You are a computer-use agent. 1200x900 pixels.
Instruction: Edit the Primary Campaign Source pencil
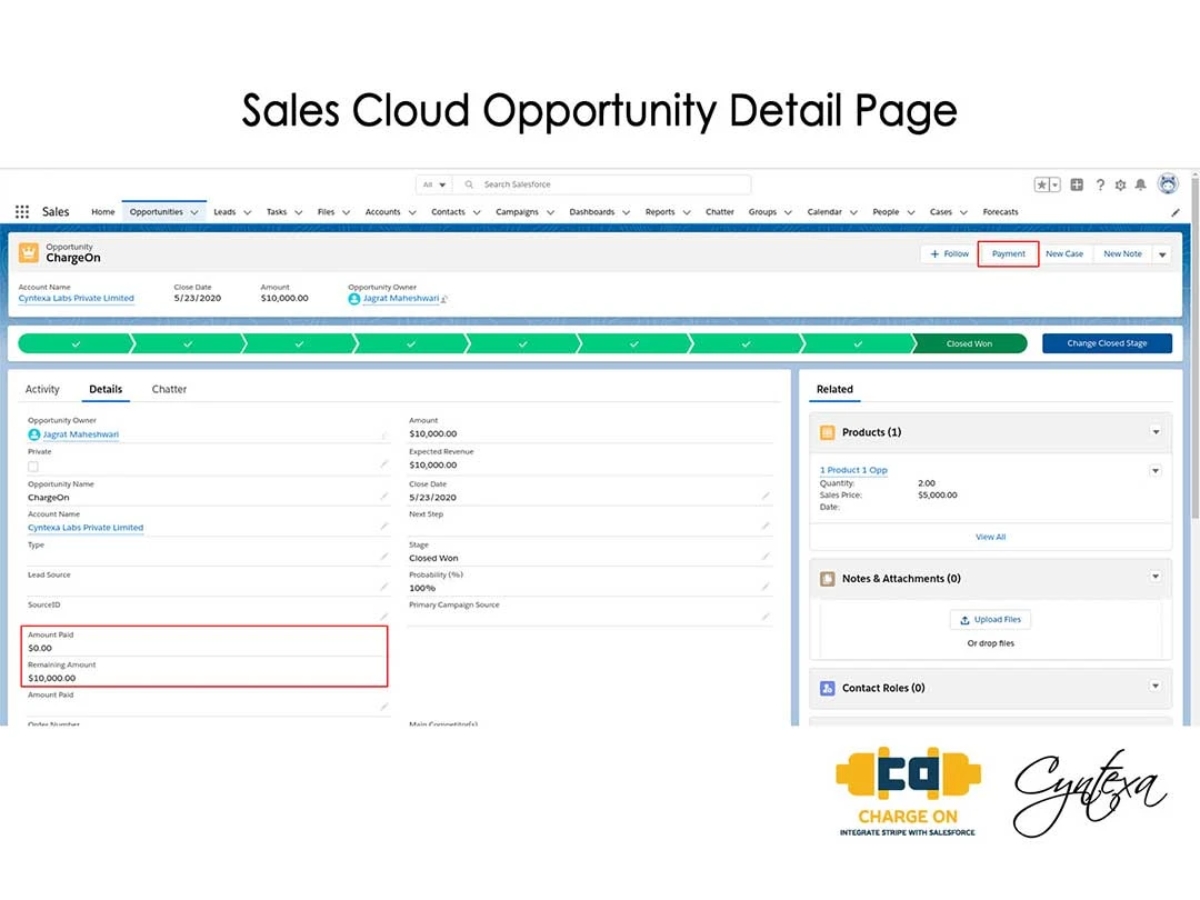pyautogui.click(x=766, y=617)
